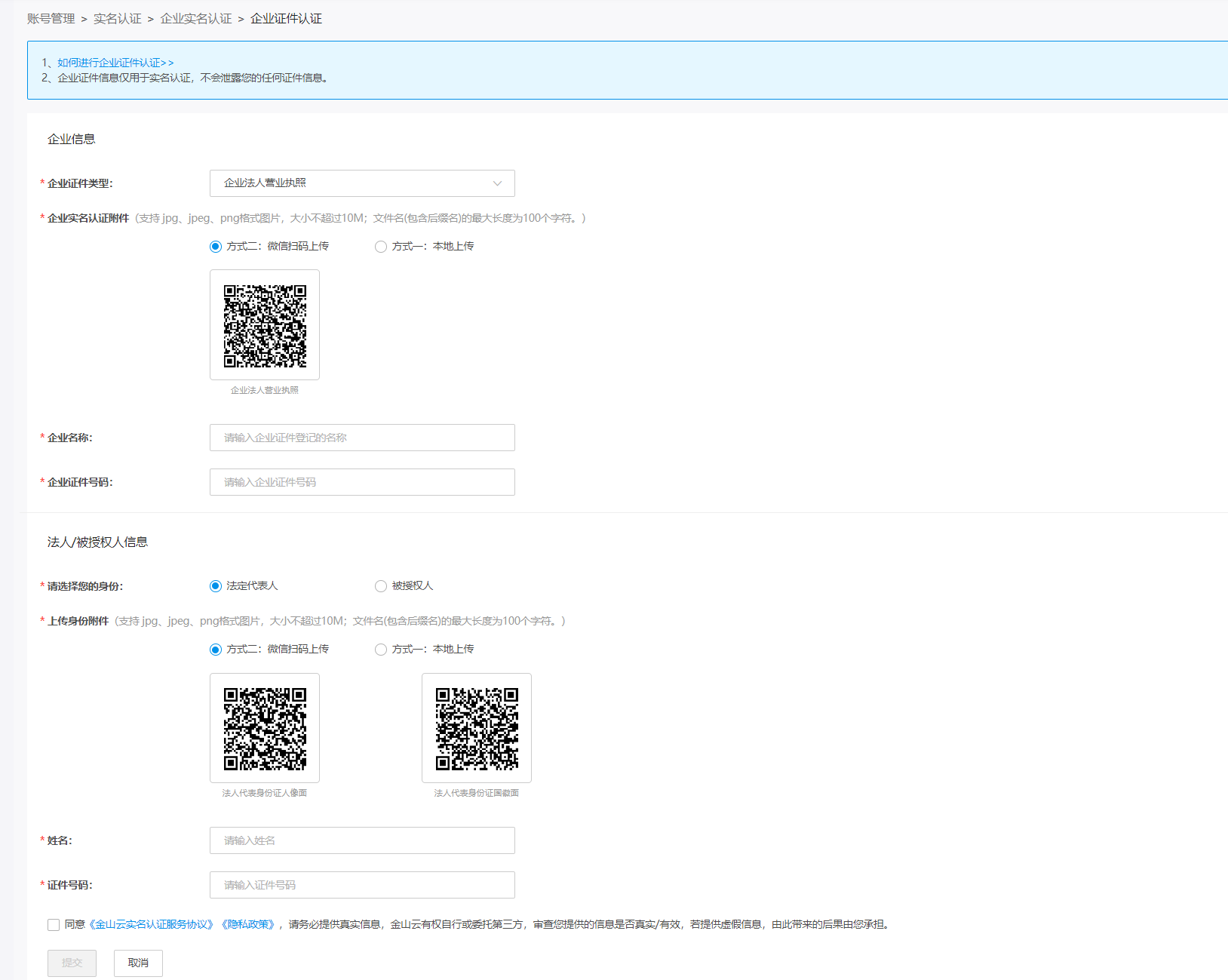This screenshot has height=980, width=1228.
Task: Click the 法人代表身份证人像面 QR code
Action: [x=265, y=728]
